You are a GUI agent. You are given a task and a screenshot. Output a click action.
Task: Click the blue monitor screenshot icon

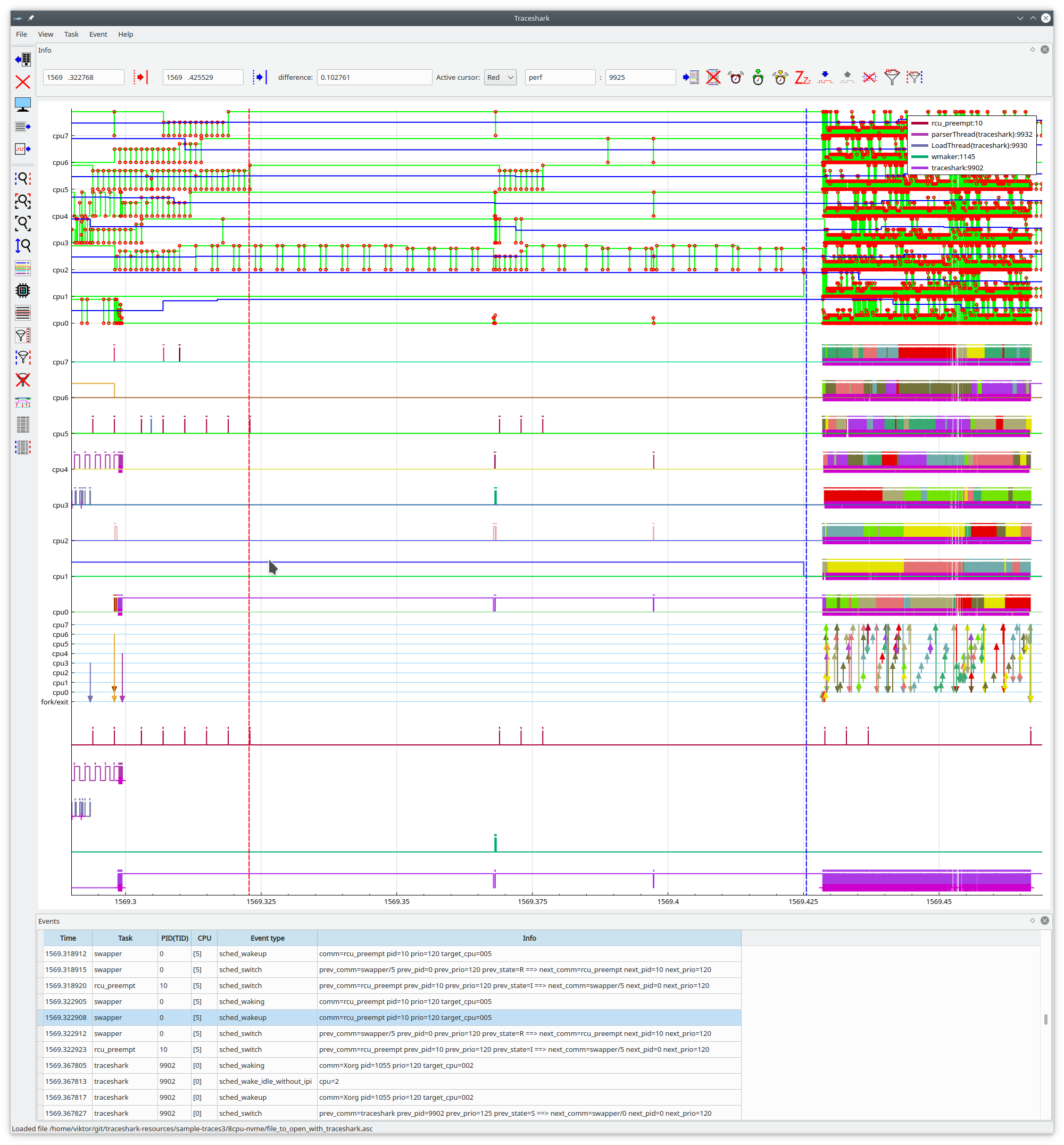coord(23,104)
